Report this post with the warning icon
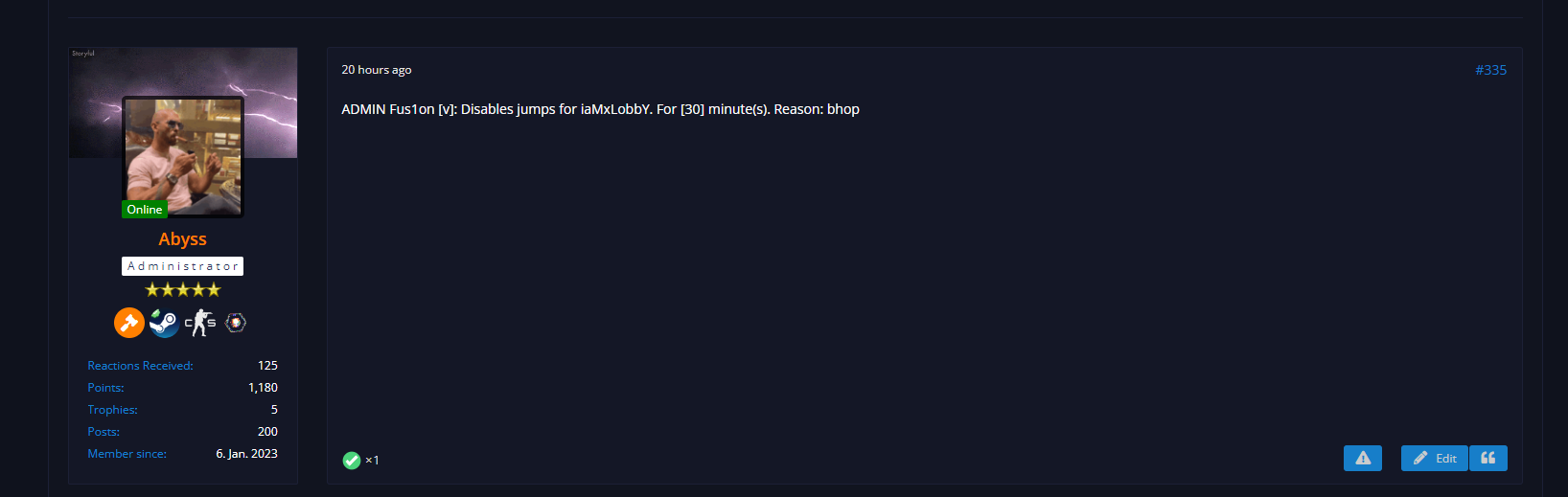The height and width of the screenshot is (497, 1568). [x=1362, y=459]
